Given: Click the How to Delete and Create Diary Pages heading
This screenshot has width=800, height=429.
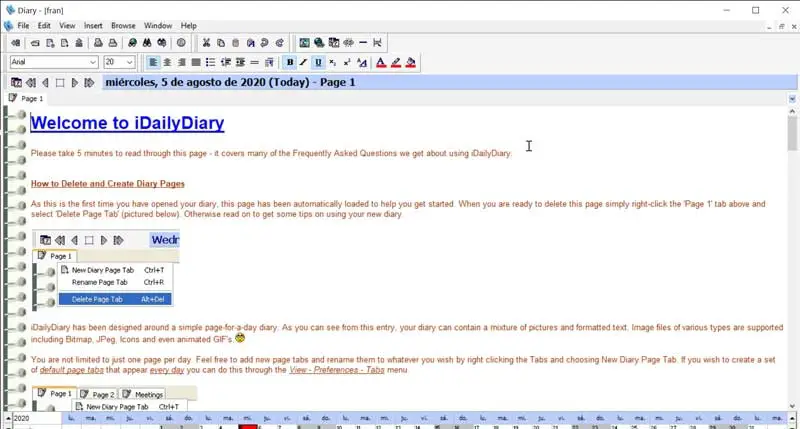Looking at the screenshot, I should pos(108,184).
